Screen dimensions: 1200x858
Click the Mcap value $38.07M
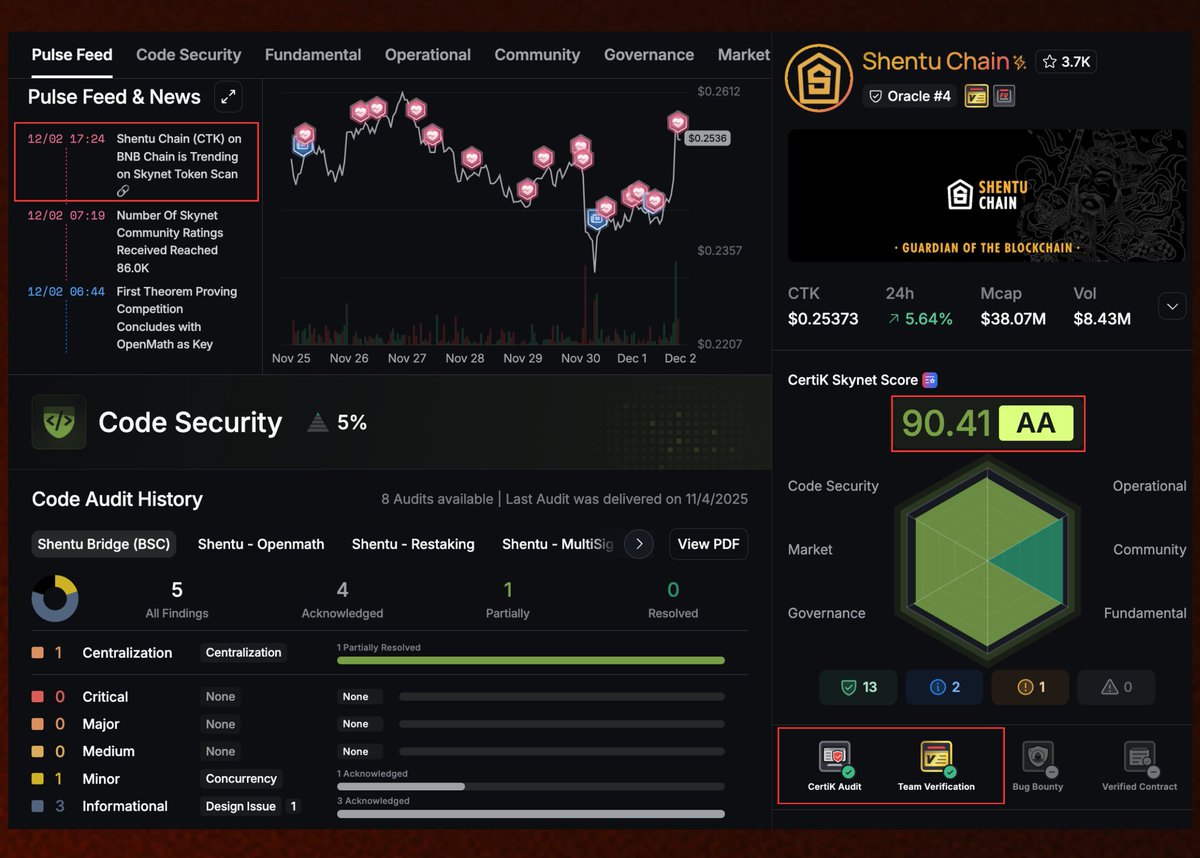click(1013, 319)
